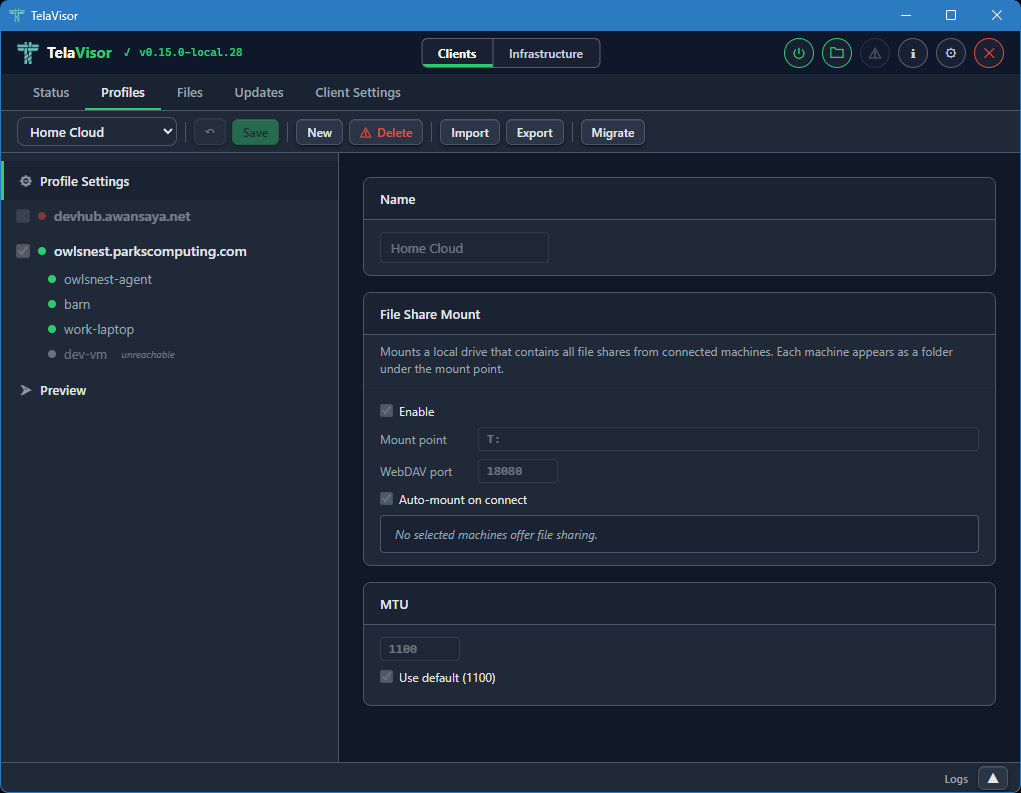Click the Delete profile button

386,132
